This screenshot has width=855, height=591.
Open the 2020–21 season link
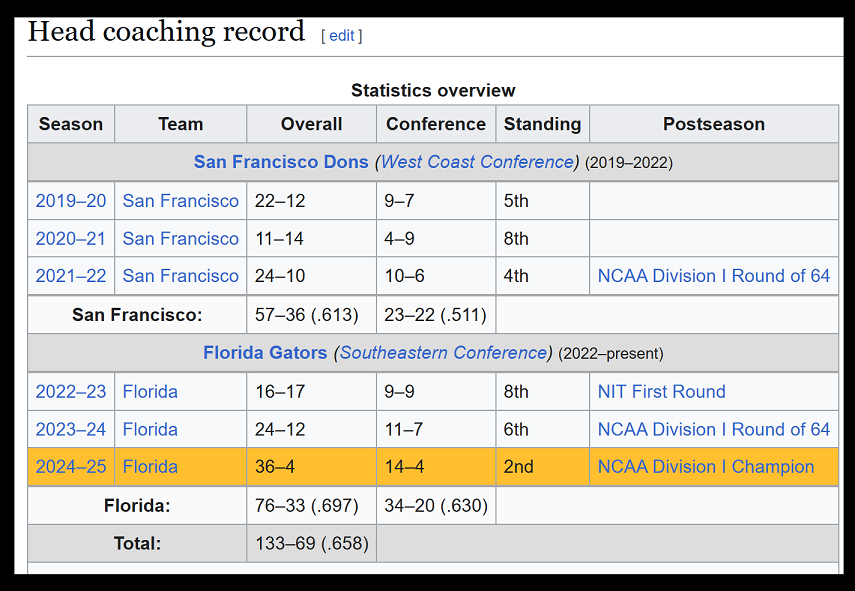tap(71, 238)
